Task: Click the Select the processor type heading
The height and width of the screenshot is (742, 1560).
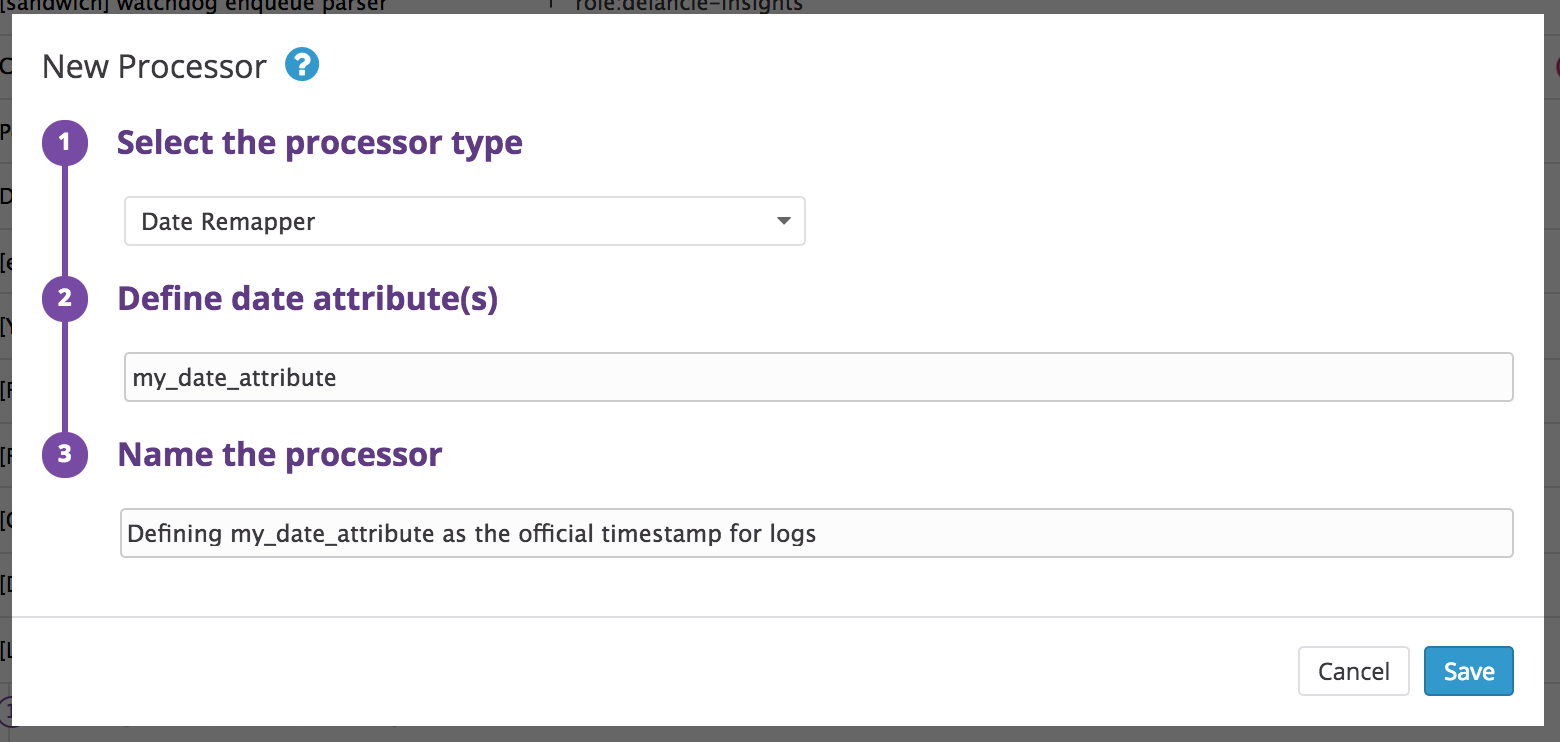Action: click(320, 143)
